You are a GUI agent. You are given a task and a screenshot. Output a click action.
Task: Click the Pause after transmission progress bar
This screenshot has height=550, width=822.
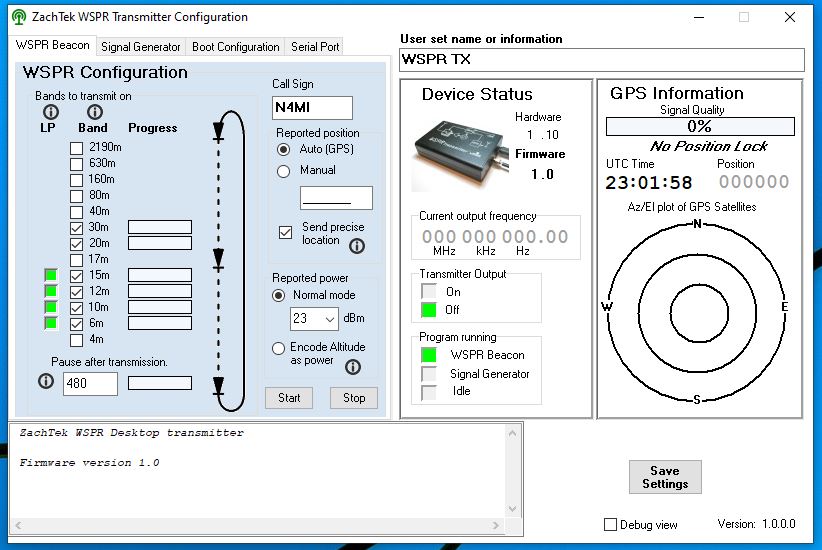coord(160,383)
